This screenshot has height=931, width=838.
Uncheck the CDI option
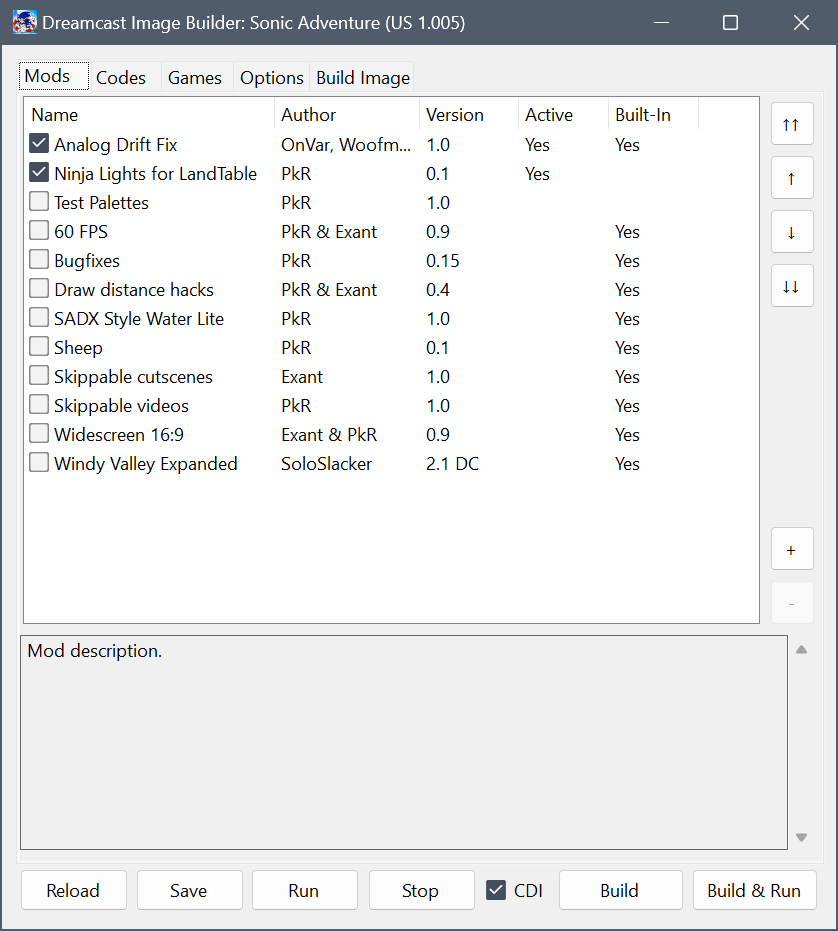496,890
